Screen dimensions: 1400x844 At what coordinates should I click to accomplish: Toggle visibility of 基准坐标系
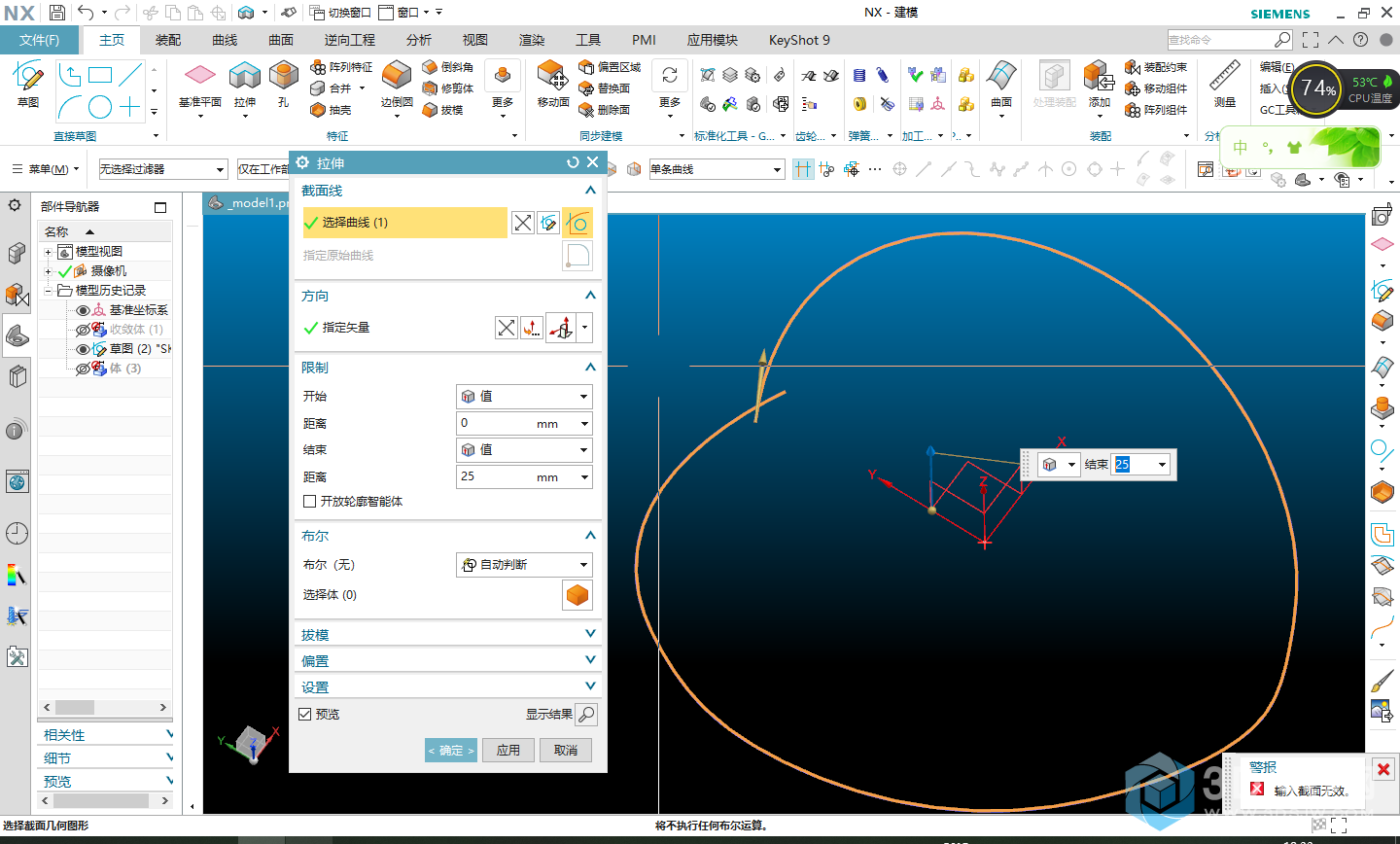pos(83,310)
